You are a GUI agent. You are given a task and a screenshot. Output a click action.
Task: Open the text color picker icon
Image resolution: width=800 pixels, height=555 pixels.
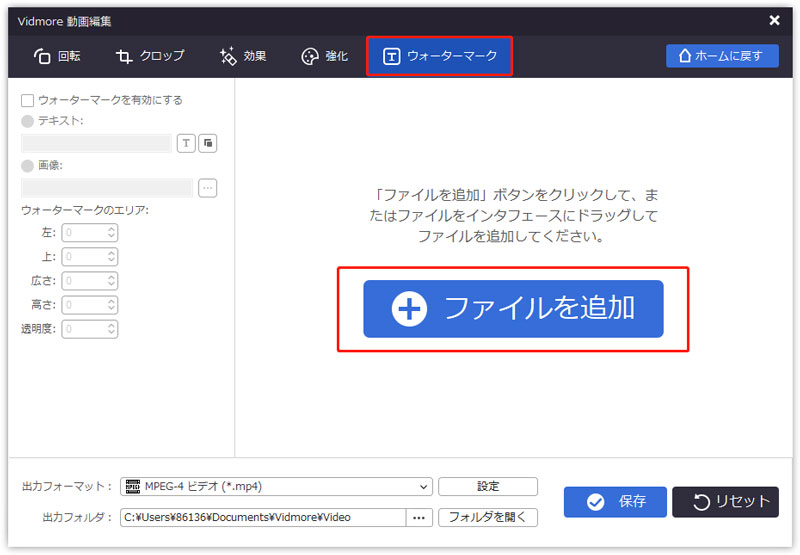pos(208,143)
